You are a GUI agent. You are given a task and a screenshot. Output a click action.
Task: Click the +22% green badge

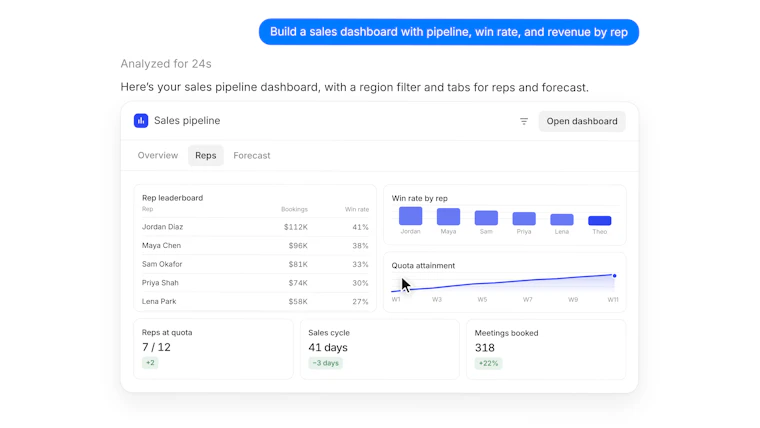click(x=488, y=364)
